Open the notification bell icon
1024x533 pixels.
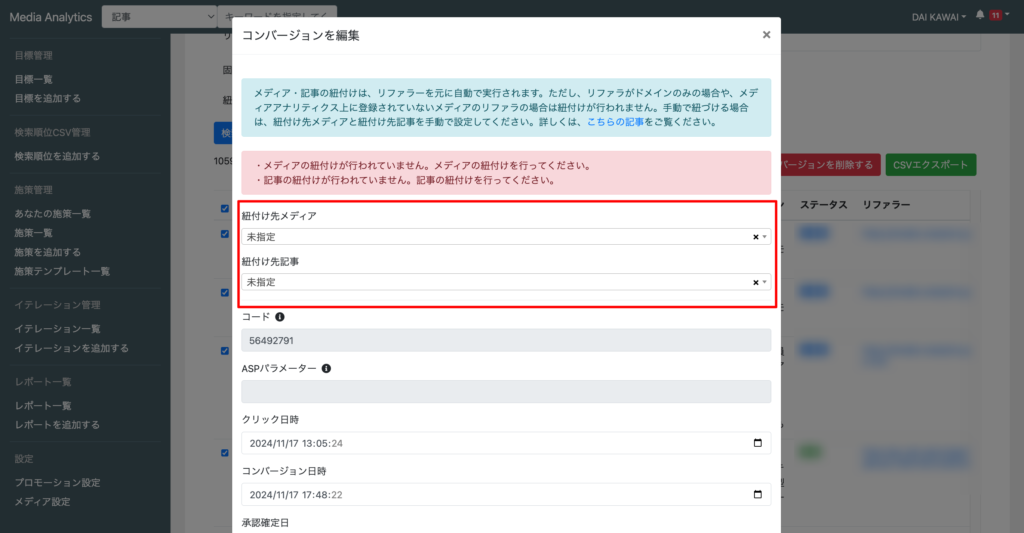980,15
